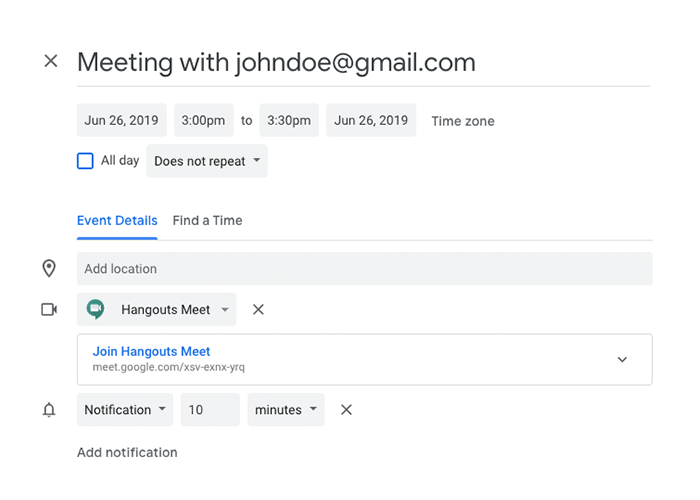Image resolution: width=700 pixels, height=500 pixels.
Task: Click the video camera conferencing icon
Action: (x=49, y=310)
